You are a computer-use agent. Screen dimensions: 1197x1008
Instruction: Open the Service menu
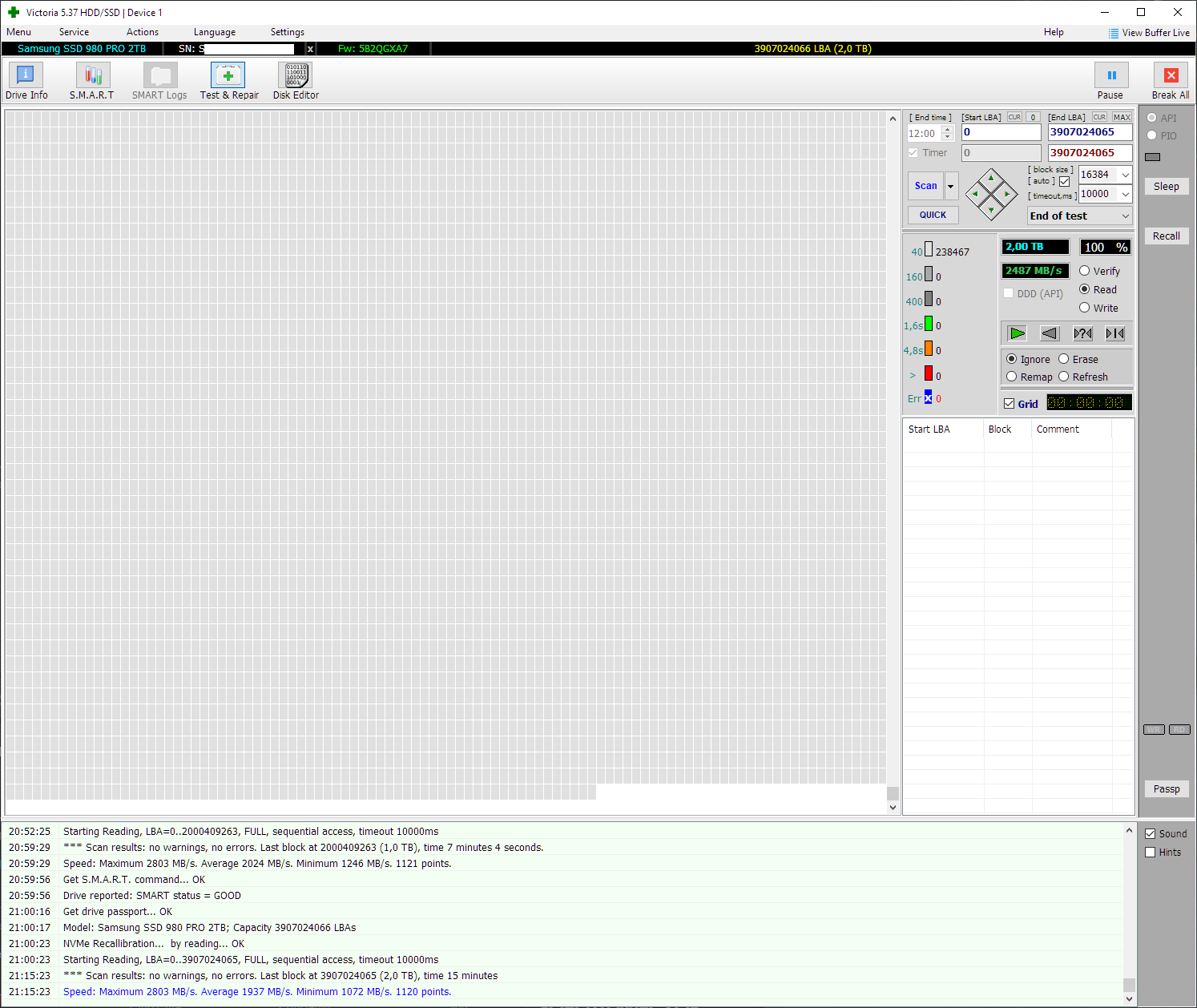point(74,32)
